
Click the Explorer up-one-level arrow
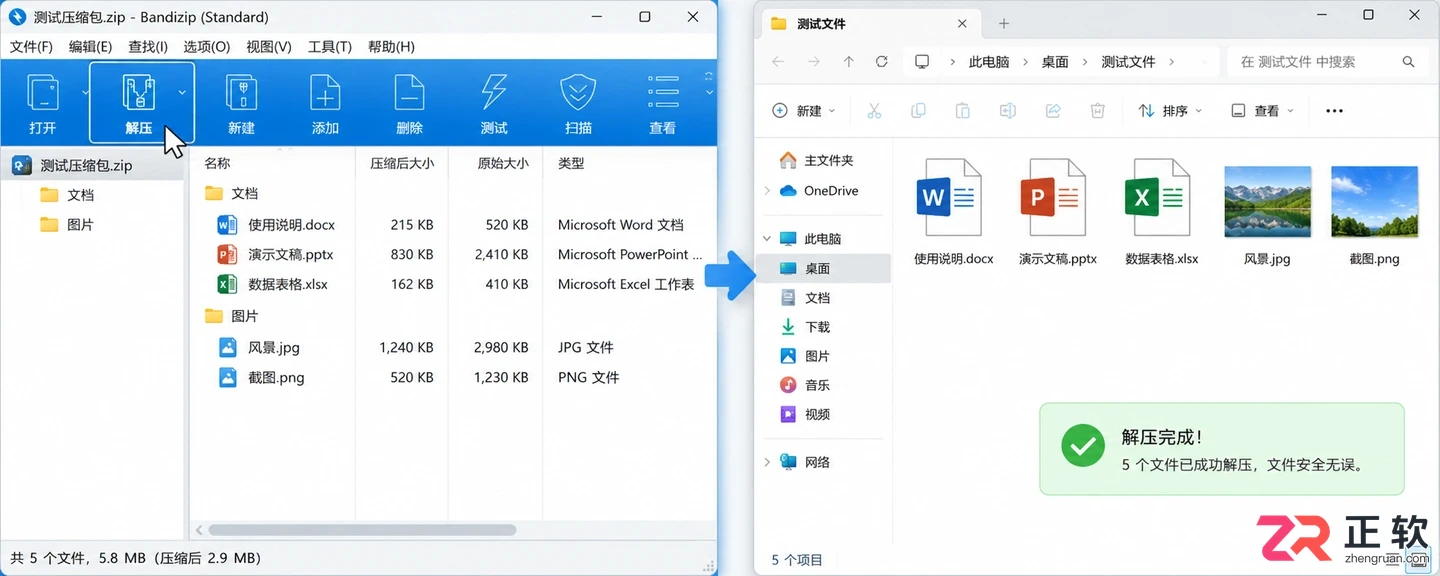pyautogui.click(x=849, y=62)
